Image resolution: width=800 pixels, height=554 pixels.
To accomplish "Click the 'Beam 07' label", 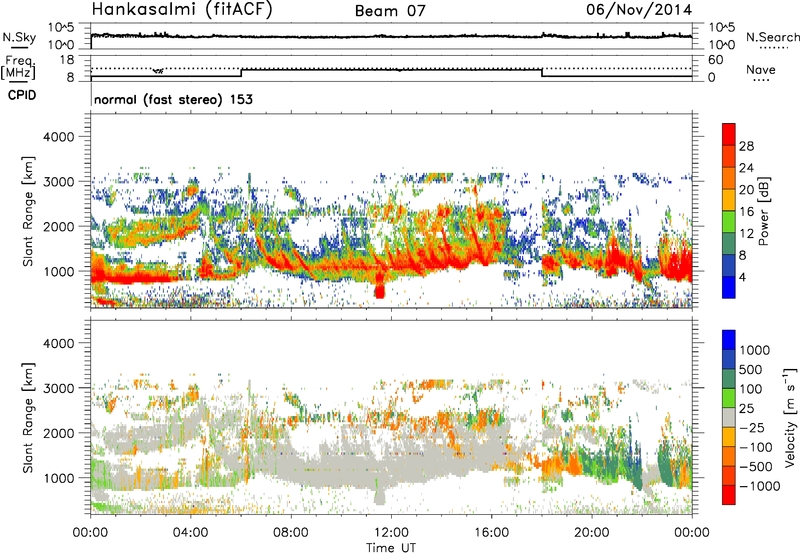I will click(390, 11).
